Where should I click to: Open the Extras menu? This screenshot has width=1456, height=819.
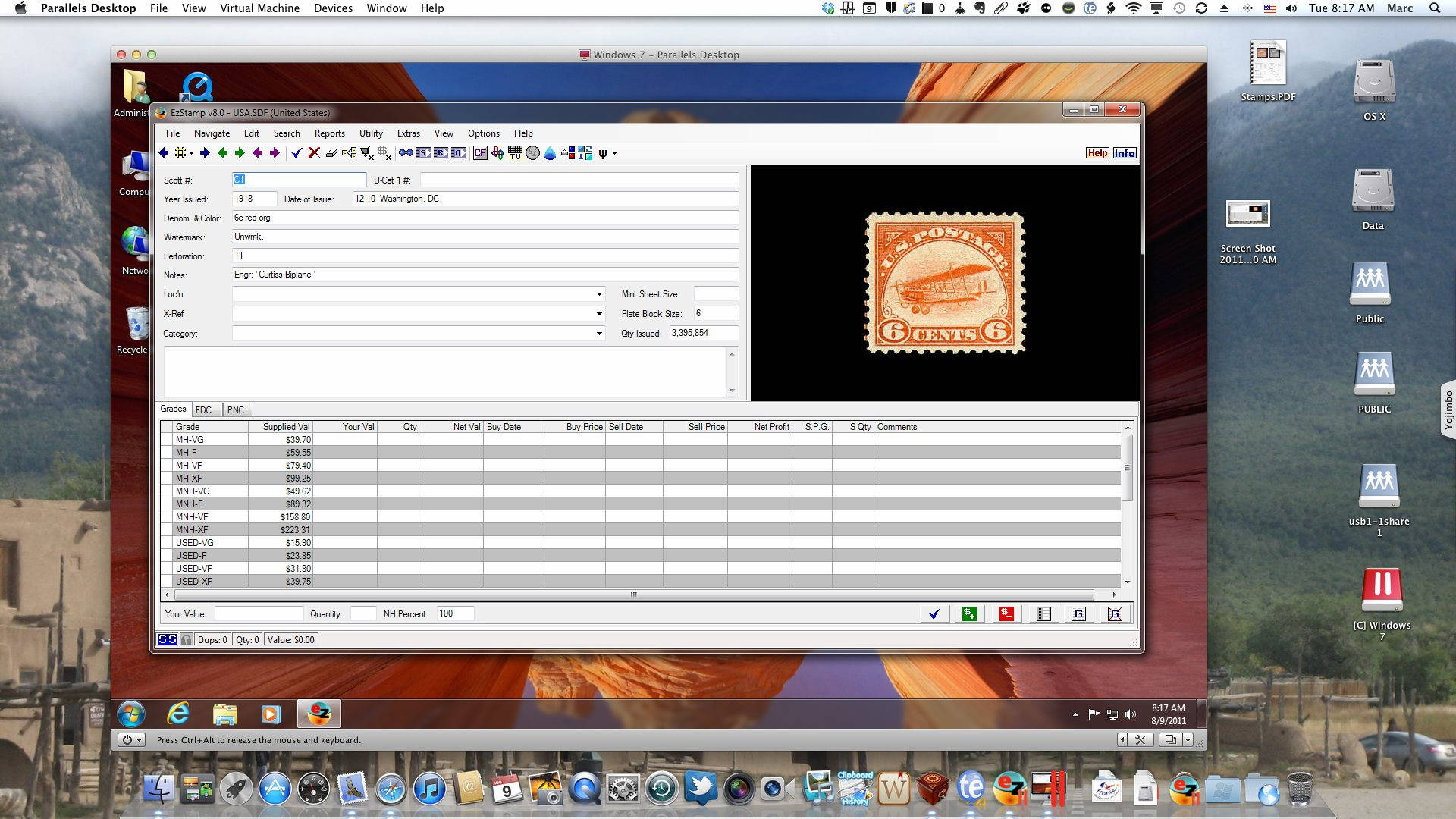[x=408, y=133]
